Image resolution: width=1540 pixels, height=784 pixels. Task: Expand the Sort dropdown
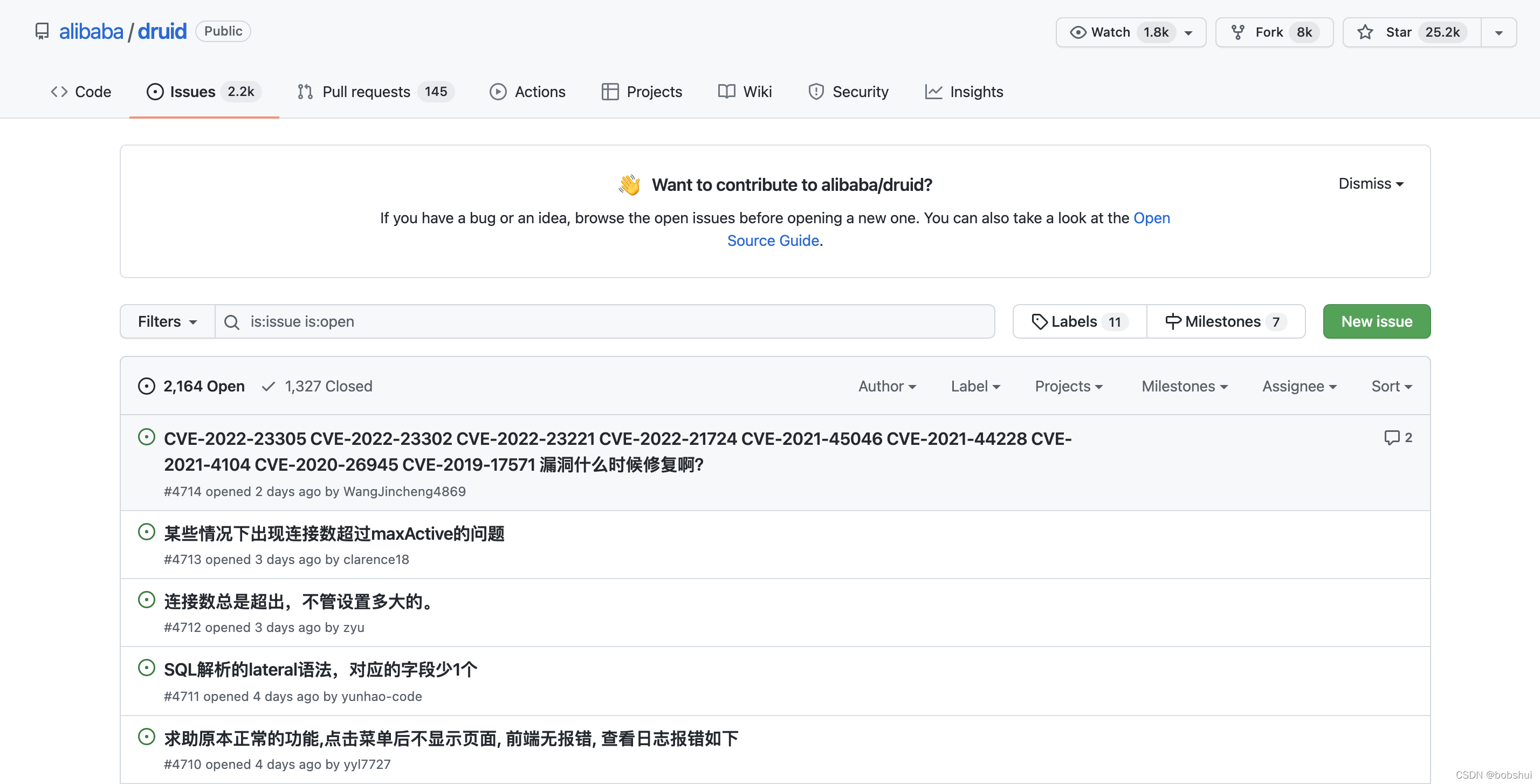pyautogui.click(x=1391, y=386)
